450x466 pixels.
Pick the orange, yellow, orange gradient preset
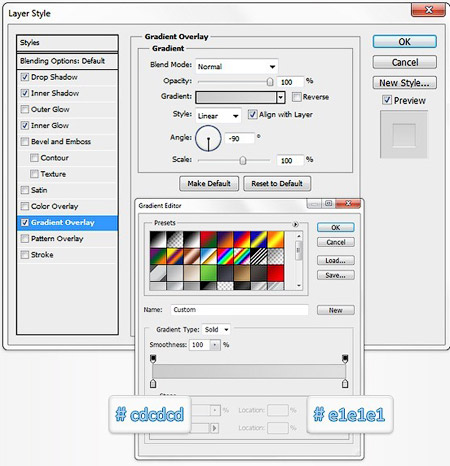276,239
